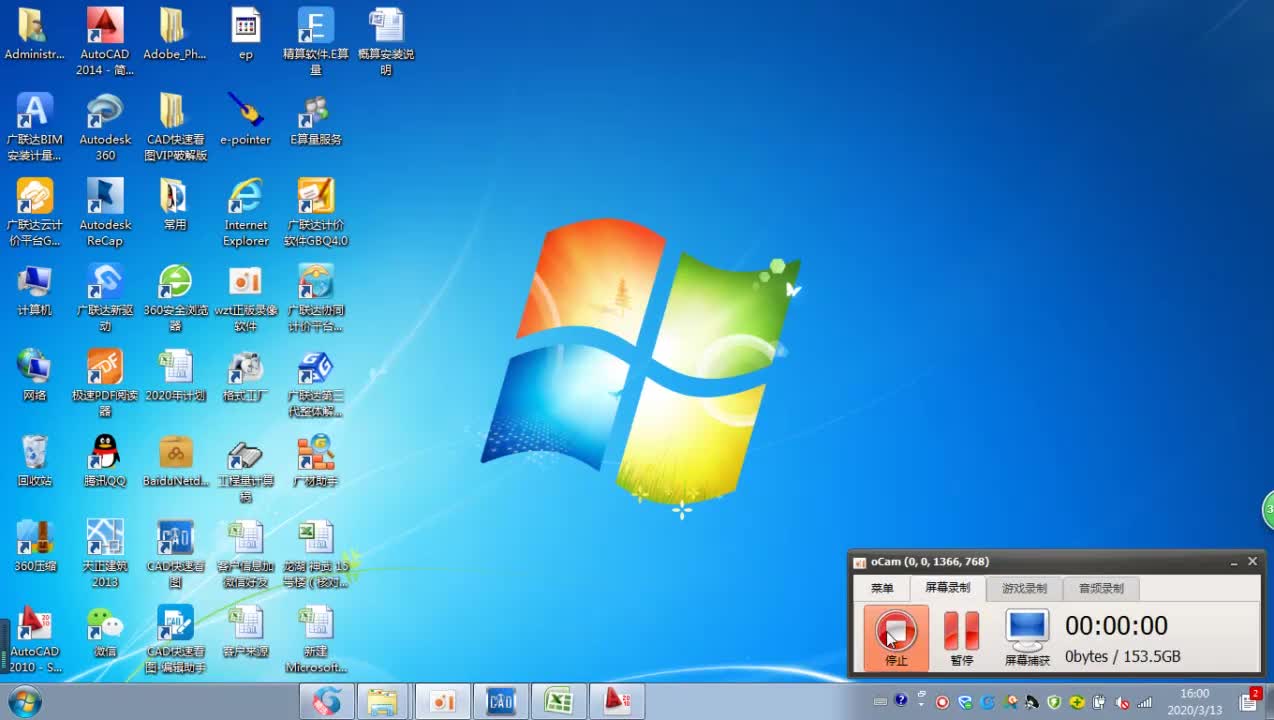This screenshot has height=720, width=1274.
Task: Open File Explorer taskbar button
Action: pos(384,701)
